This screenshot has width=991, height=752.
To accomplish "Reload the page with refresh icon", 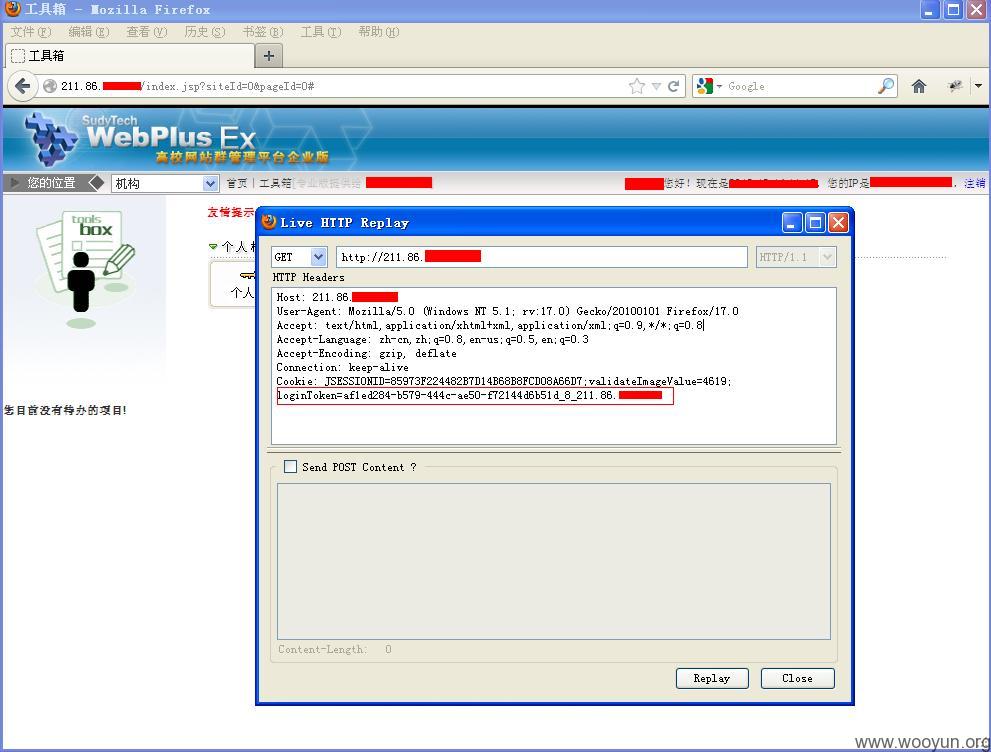I will point(674,86).
